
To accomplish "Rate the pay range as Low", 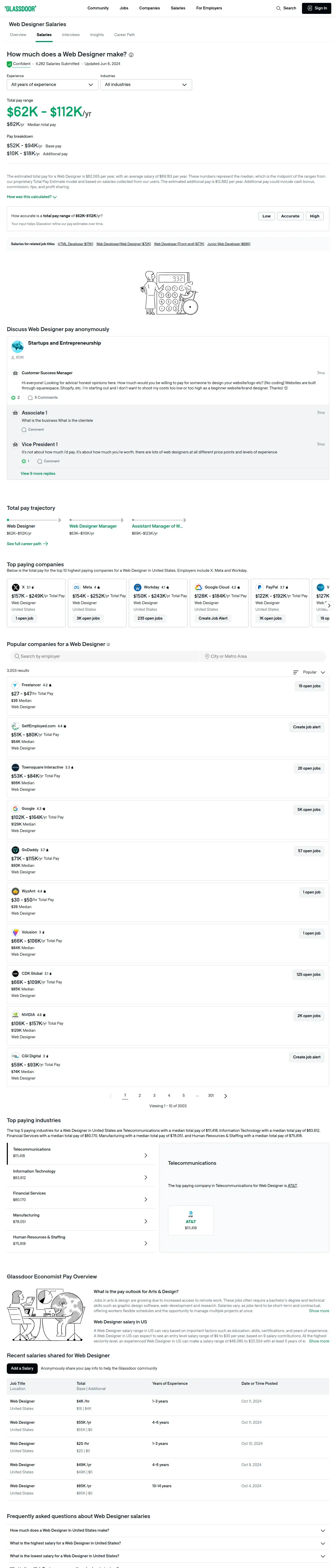I will pos(266,216).
